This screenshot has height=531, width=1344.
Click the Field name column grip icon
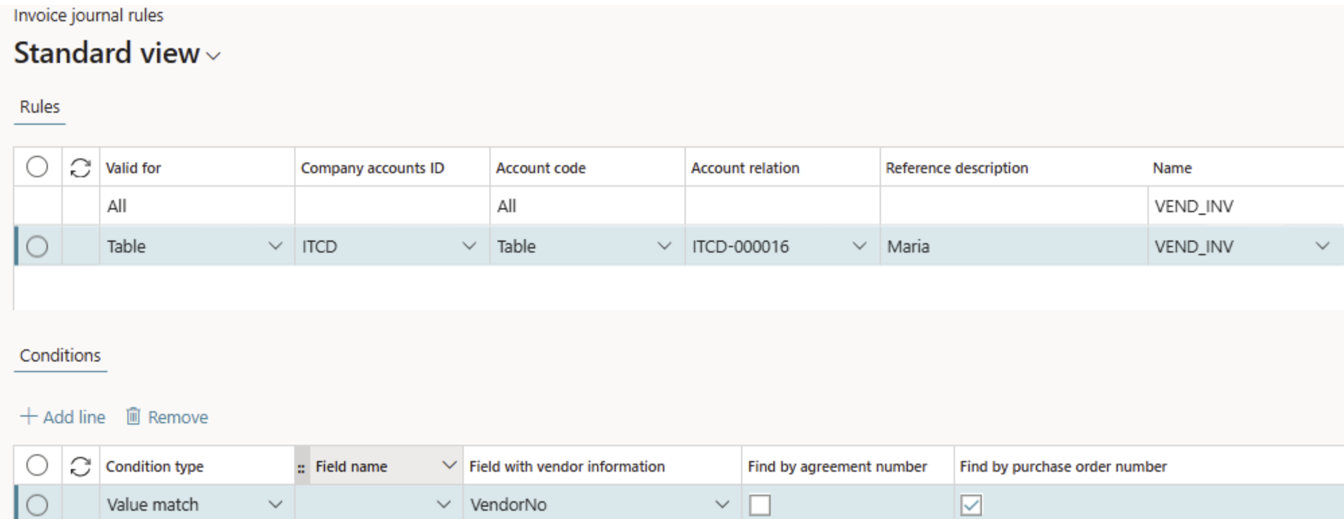point(302,467)
